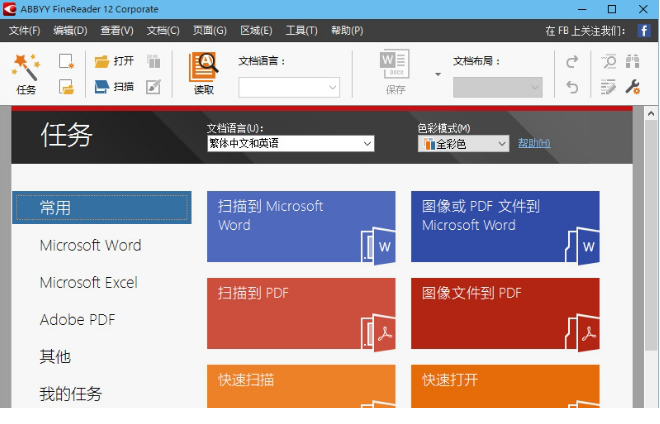Click the ABBYY FineReader logo in the title bar

(9, 9)
